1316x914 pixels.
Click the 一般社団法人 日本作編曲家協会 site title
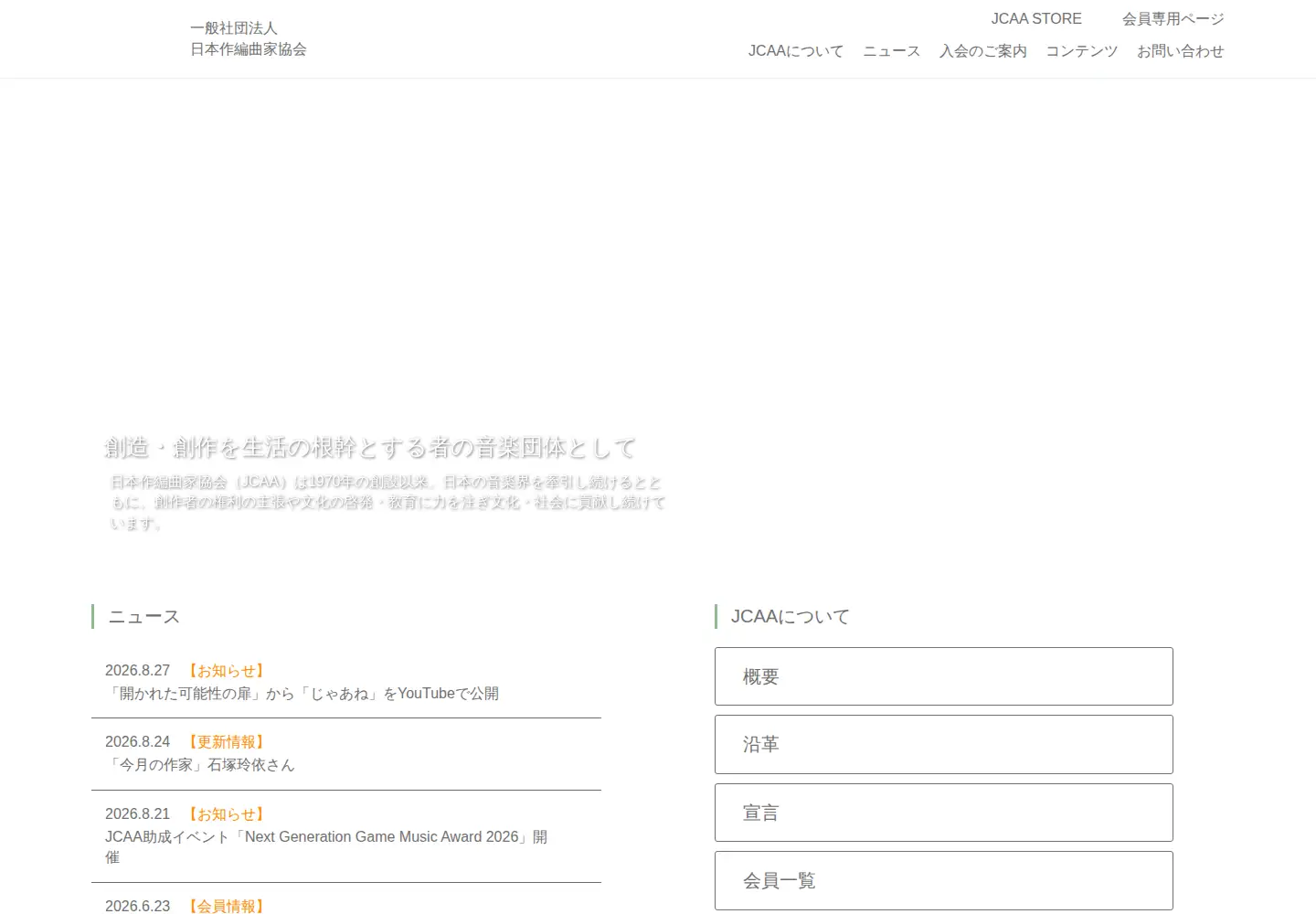pos(249,39)
